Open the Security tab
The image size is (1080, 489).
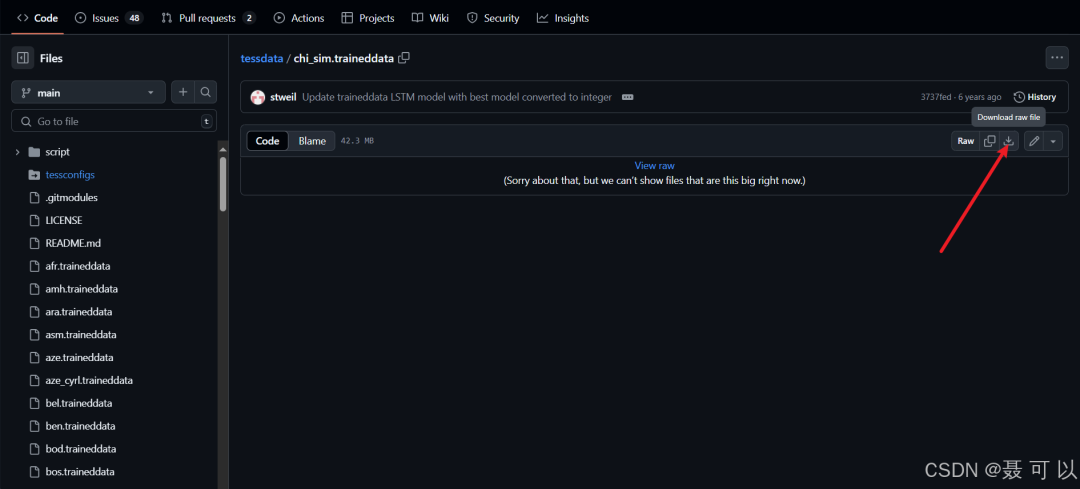point(493,18)
